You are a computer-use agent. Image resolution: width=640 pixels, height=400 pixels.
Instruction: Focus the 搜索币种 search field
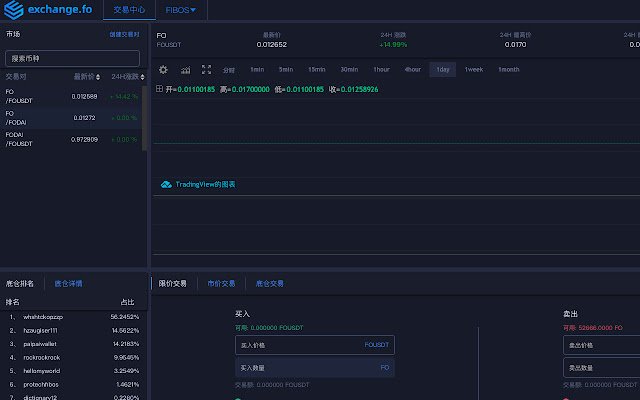coord(72,58)
